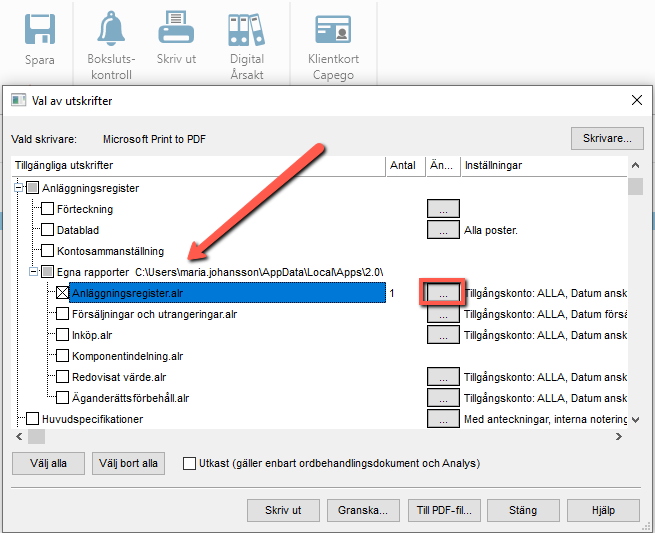Click the Skriv ut printer icon
Viewport: 655px width, 533px height.
(x=176, y=28)
